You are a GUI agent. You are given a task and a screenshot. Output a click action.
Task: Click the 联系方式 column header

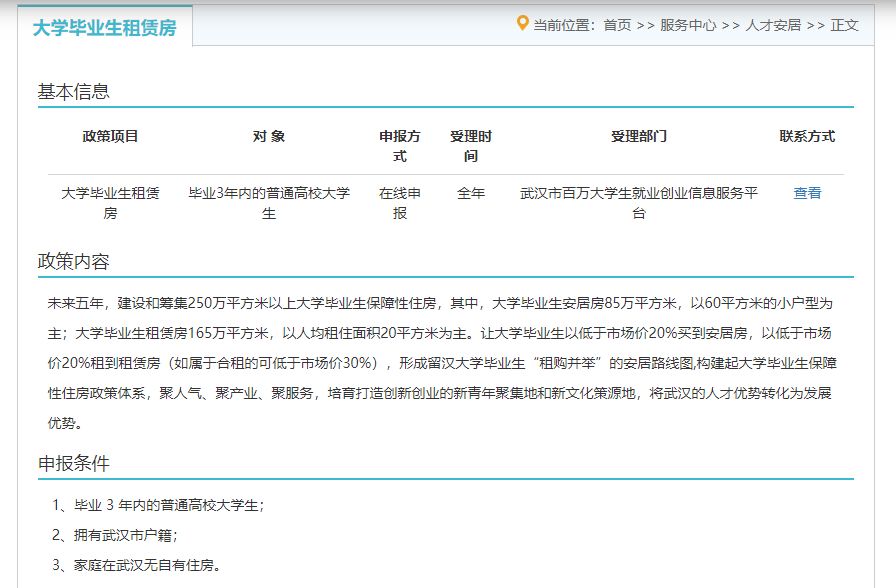(x=807, y=136)
